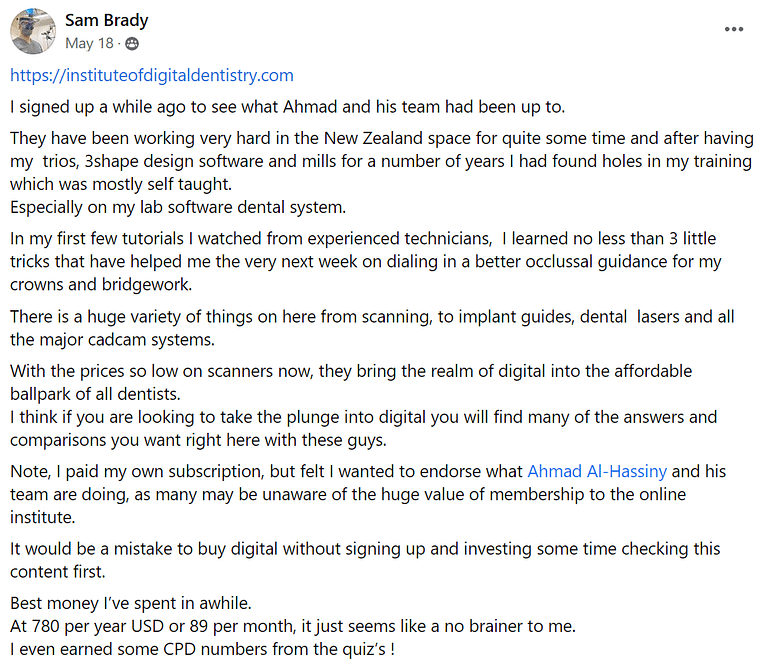Open the May 18 post timestamp
Image resolution: width=765 pixels, height=668 pixels.
[89, 43]
